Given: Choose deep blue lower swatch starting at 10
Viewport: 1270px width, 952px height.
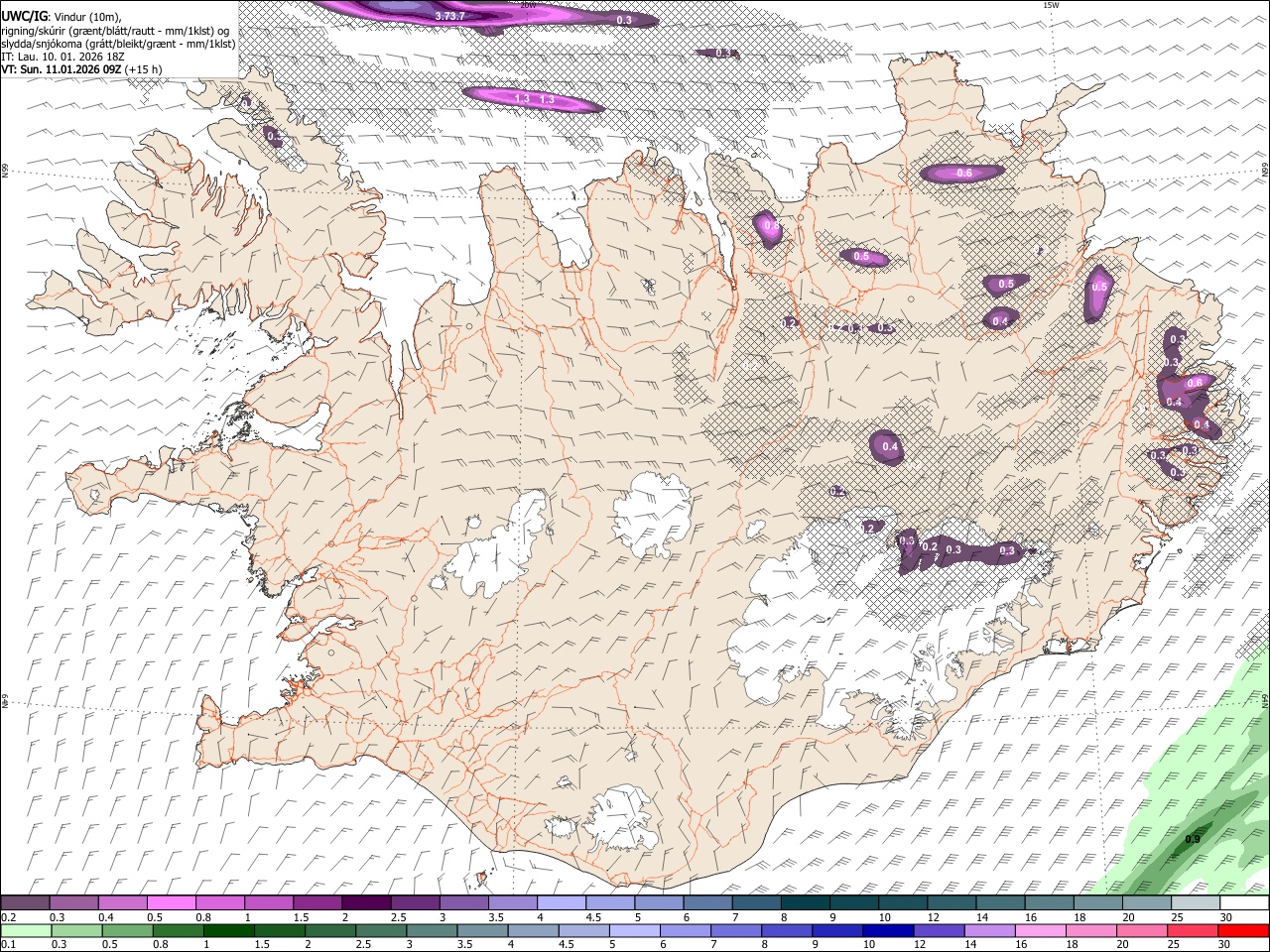Looking at the screenshot, I should tap(888, 930).
